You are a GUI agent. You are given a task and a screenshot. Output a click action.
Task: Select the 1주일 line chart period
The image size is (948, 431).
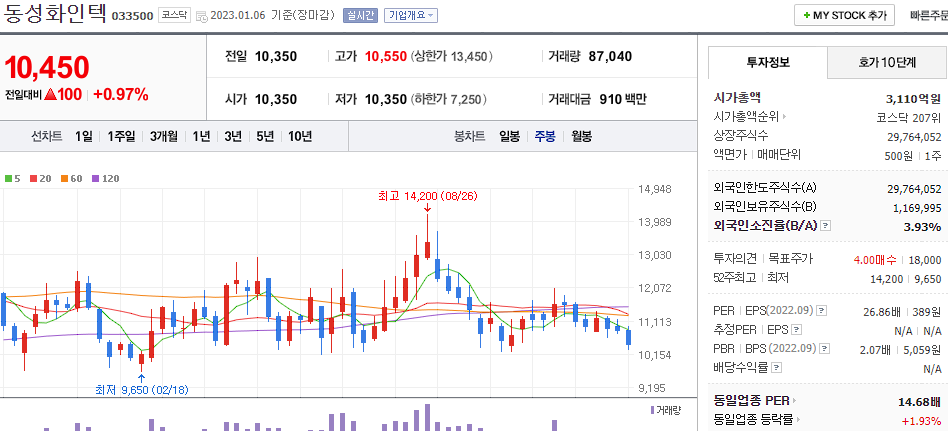(121, 136)
